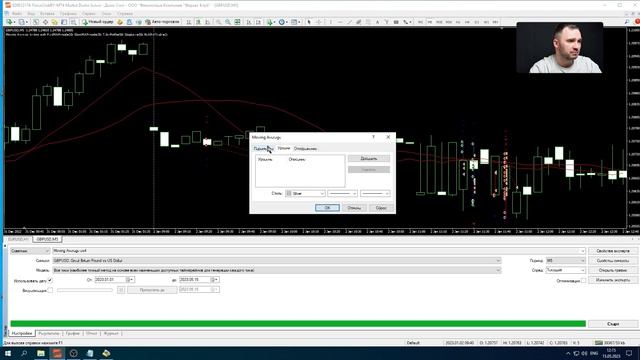Set timeframe to M1
The width and height of the screenshot is (640, 360).
click(420, 22)
